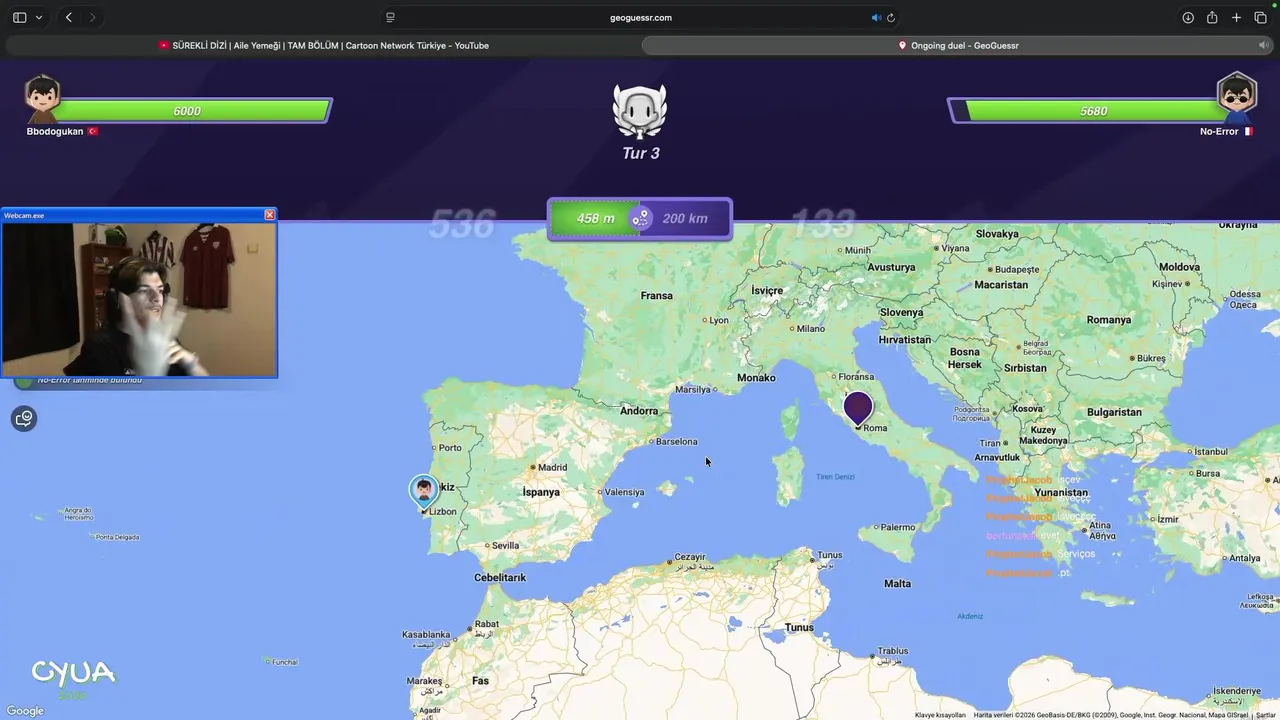The height and width of the screenshot is (720, 1280).
Task: Click the purple guess pin near Roma
Action: click(858, 408)
